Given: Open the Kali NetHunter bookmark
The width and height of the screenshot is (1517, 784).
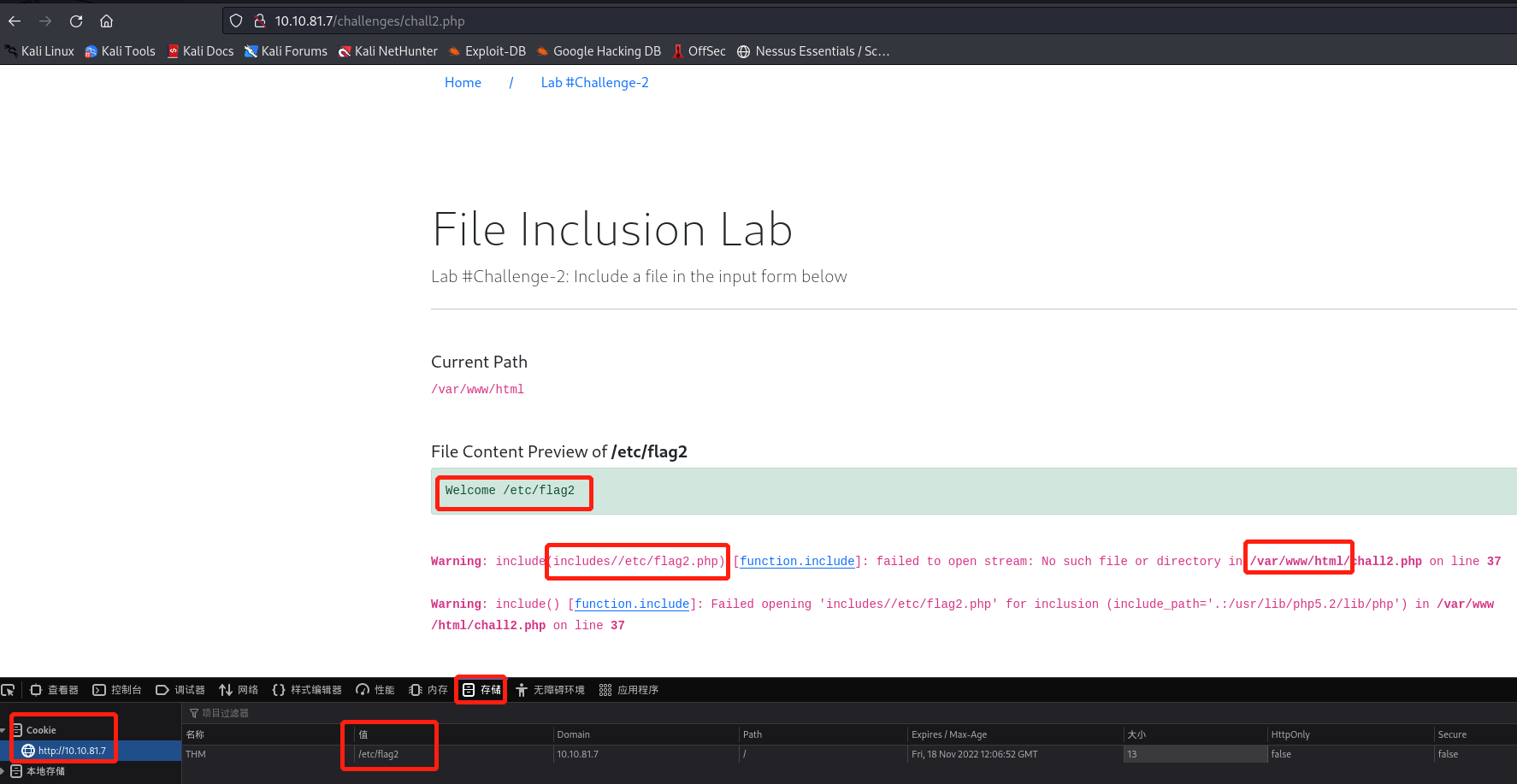Looking at the screenshot, I should (388, 51).
